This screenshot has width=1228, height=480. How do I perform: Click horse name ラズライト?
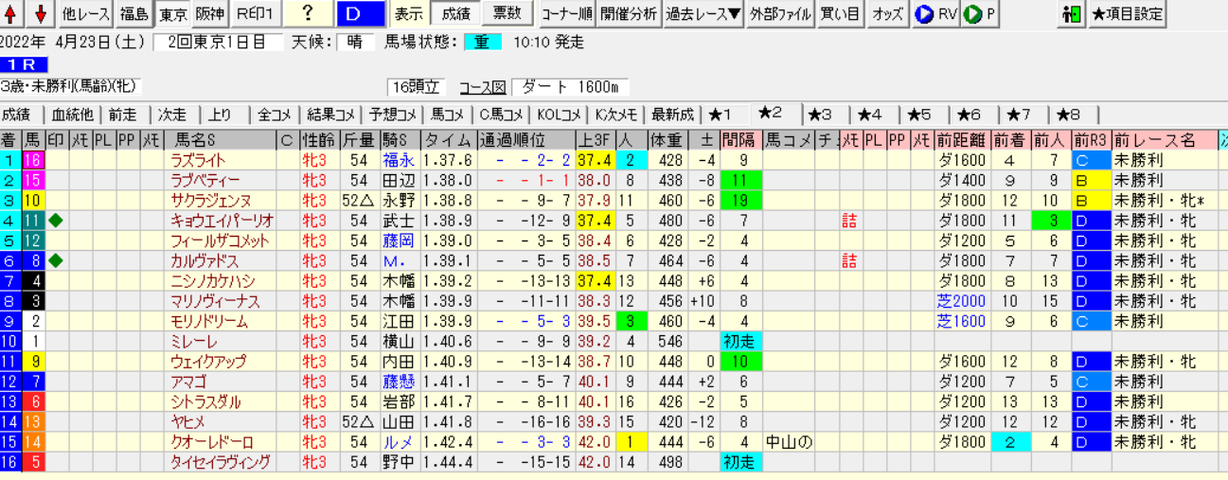[199, 160]
